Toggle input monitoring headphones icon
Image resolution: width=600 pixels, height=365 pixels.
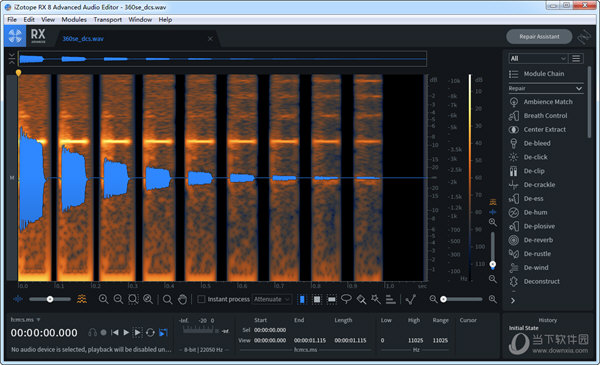[92, 332]
